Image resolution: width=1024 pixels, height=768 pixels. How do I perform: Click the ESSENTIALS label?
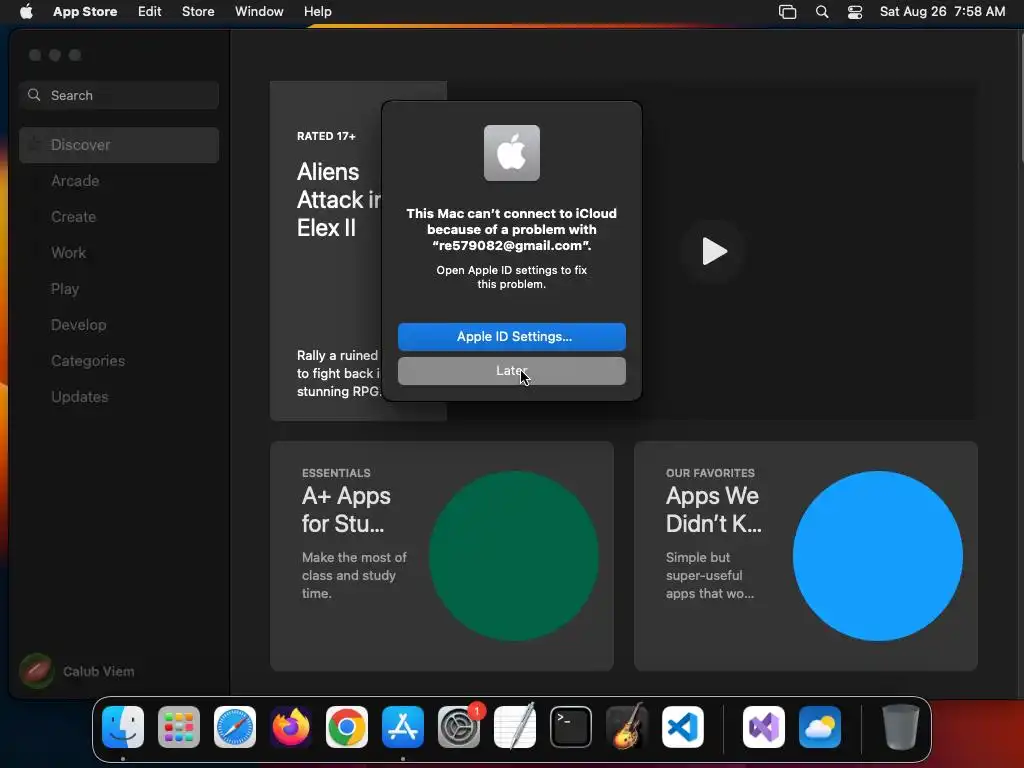[x=336, y=473]
